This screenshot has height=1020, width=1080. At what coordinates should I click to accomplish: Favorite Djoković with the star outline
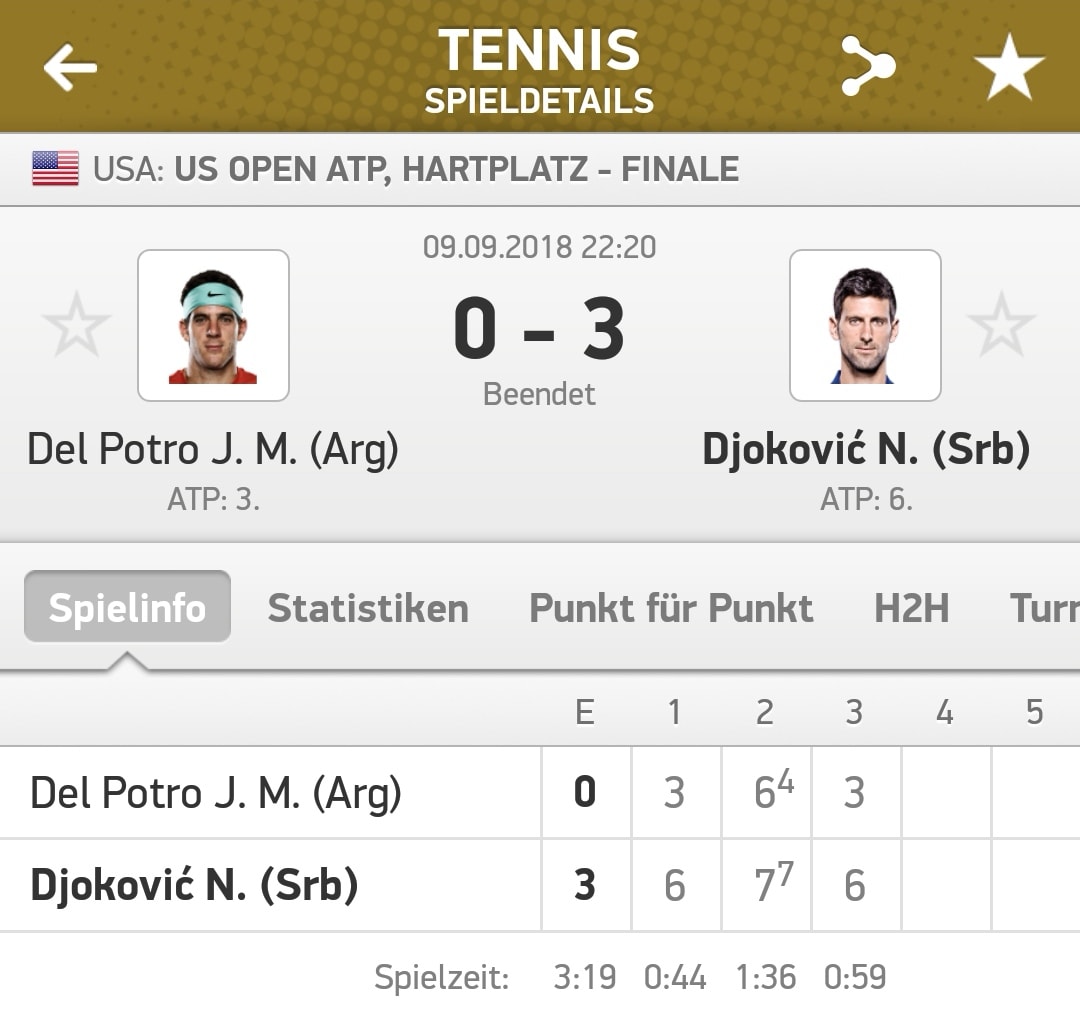tap(1001, 324)
